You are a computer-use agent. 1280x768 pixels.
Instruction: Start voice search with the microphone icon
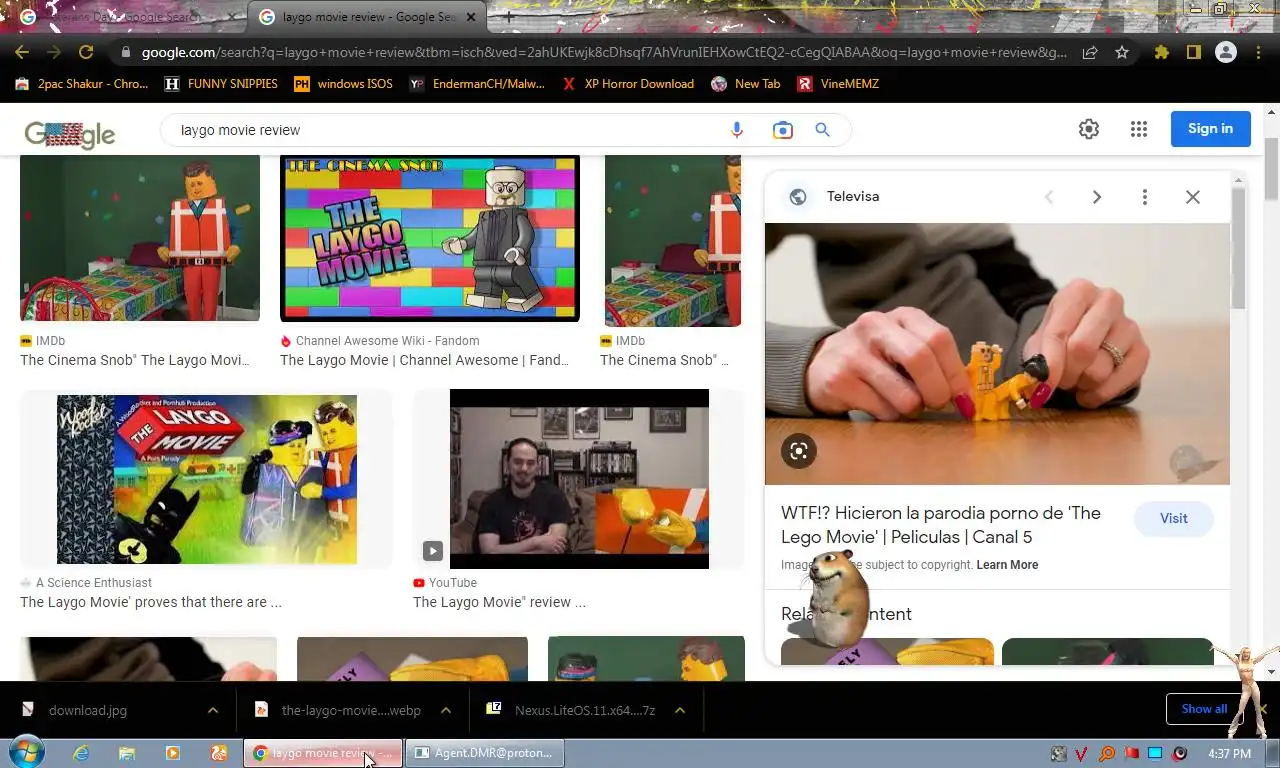coord(737,130)
